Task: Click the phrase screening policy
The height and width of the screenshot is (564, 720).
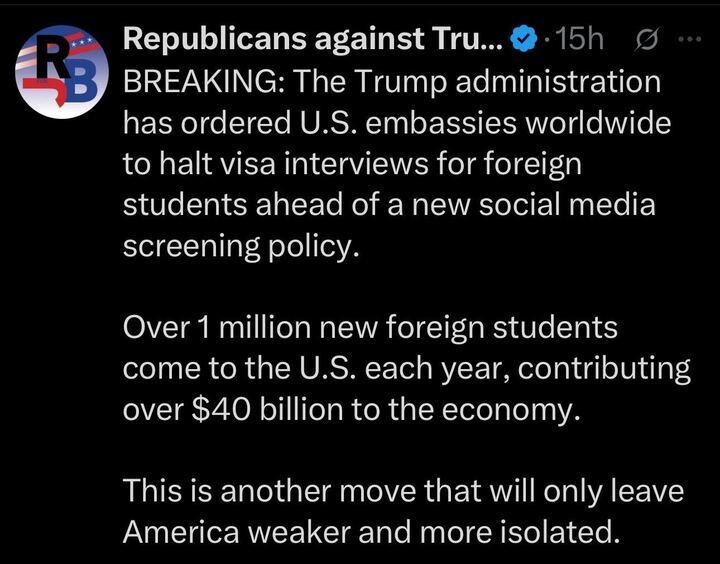Action: (239, 246)
